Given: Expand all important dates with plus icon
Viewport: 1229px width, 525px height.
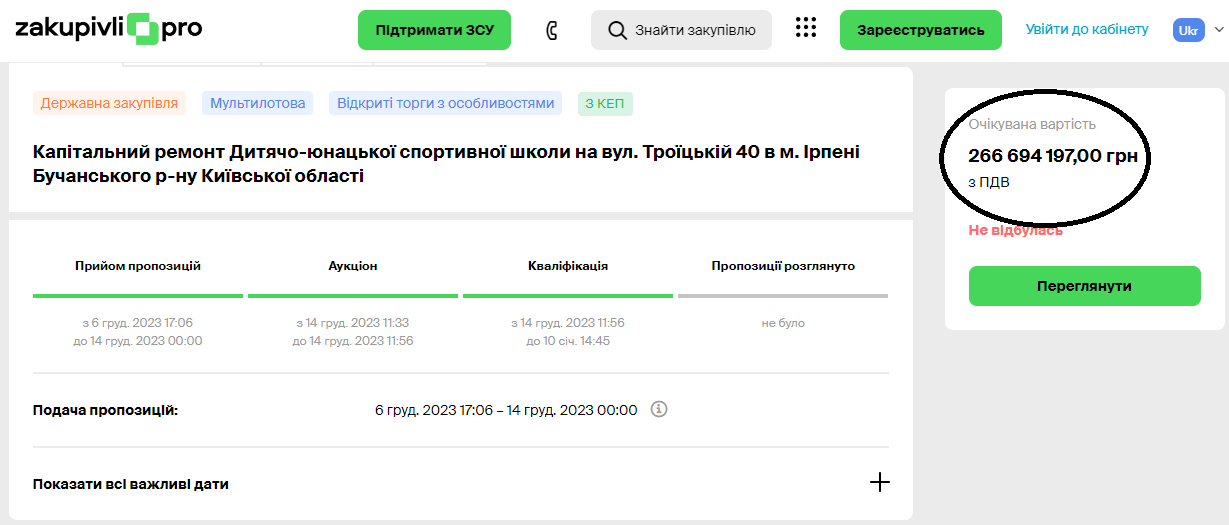Looking at the screenshot, I should point(879,483).
